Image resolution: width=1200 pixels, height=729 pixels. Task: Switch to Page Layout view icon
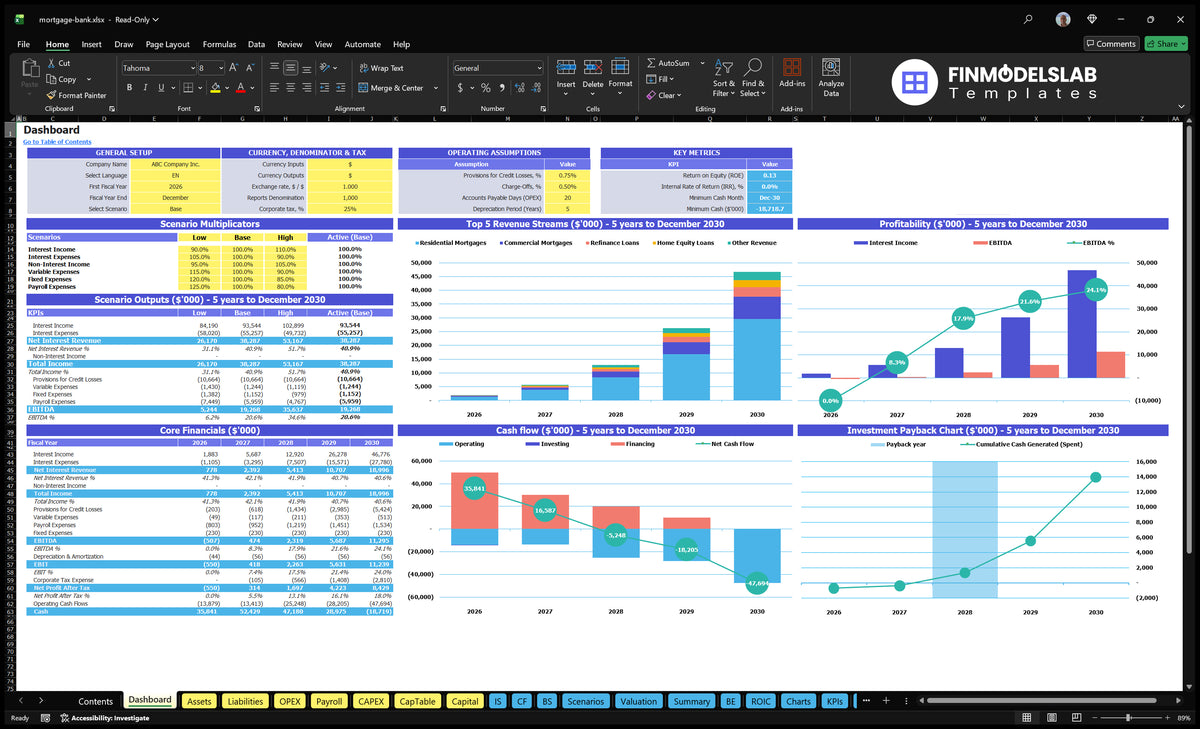[x=1052, y=718]
